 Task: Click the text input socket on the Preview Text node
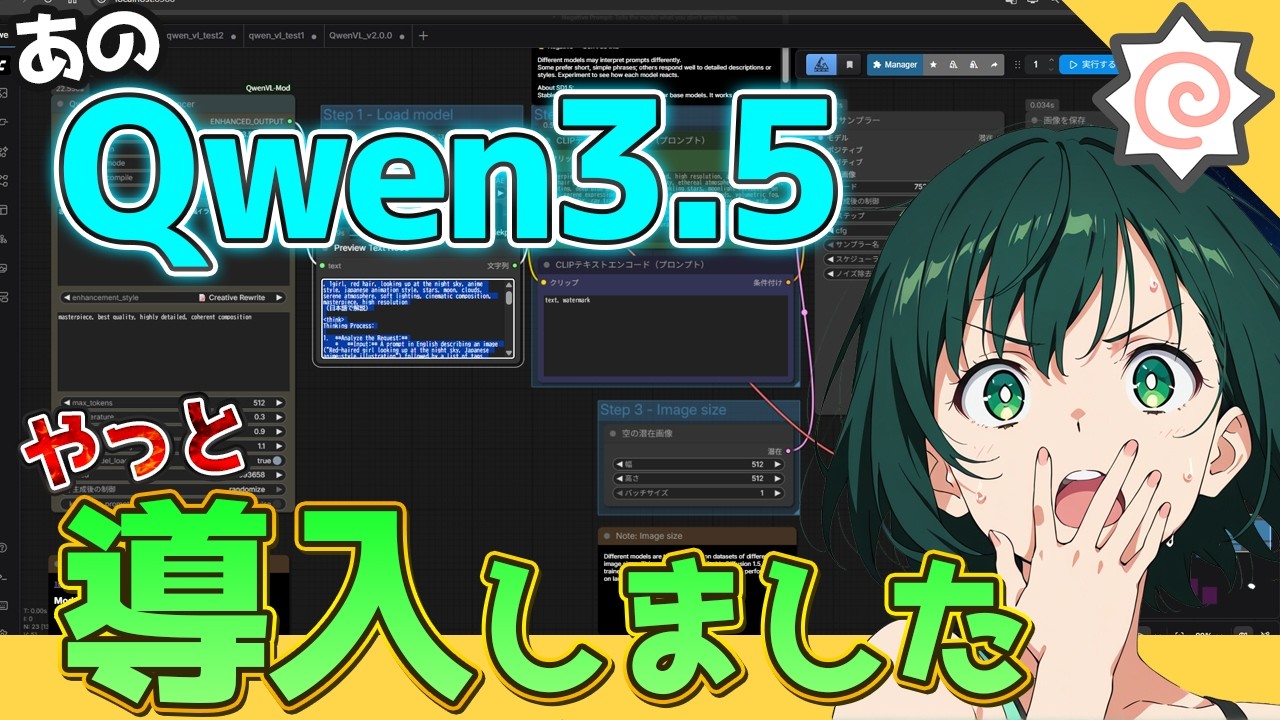pos(322,266)
